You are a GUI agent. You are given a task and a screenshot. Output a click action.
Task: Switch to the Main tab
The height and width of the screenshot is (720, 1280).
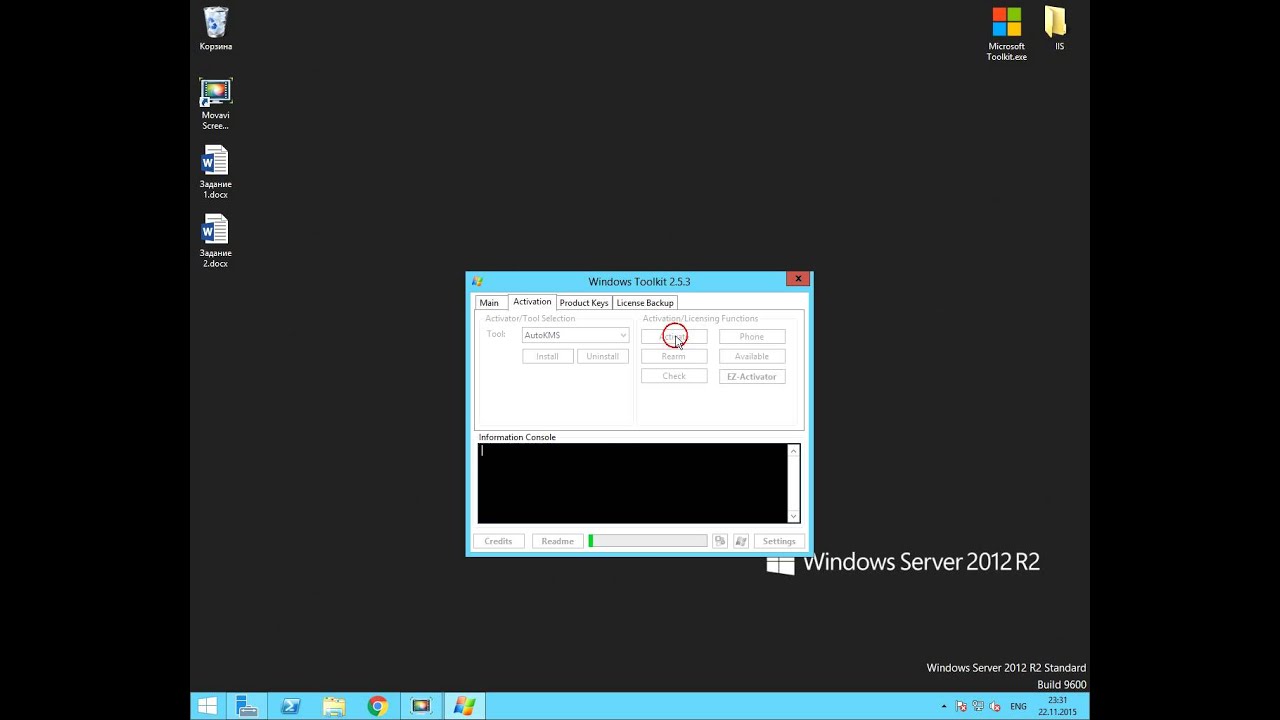pos(489,303)
